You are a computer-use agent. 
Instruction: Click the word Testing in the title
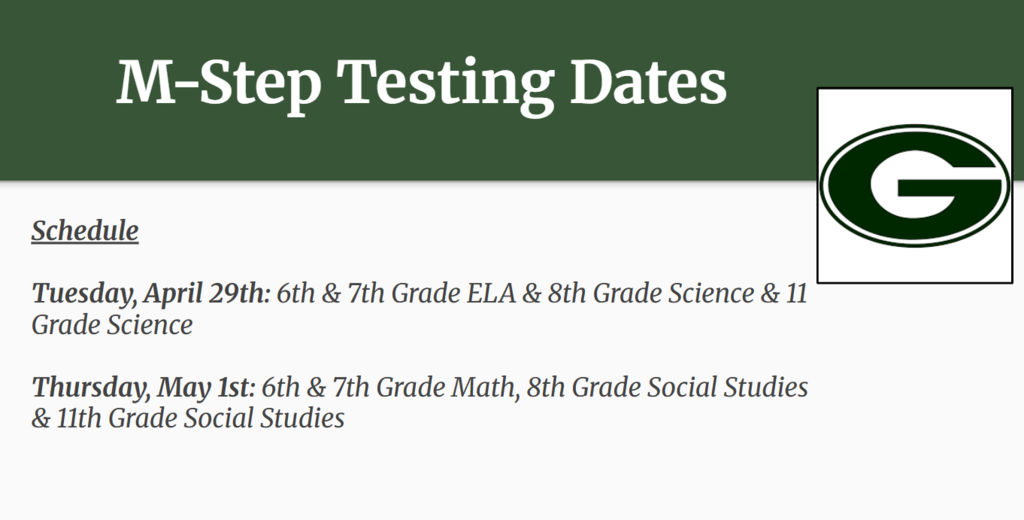[445, 85]
